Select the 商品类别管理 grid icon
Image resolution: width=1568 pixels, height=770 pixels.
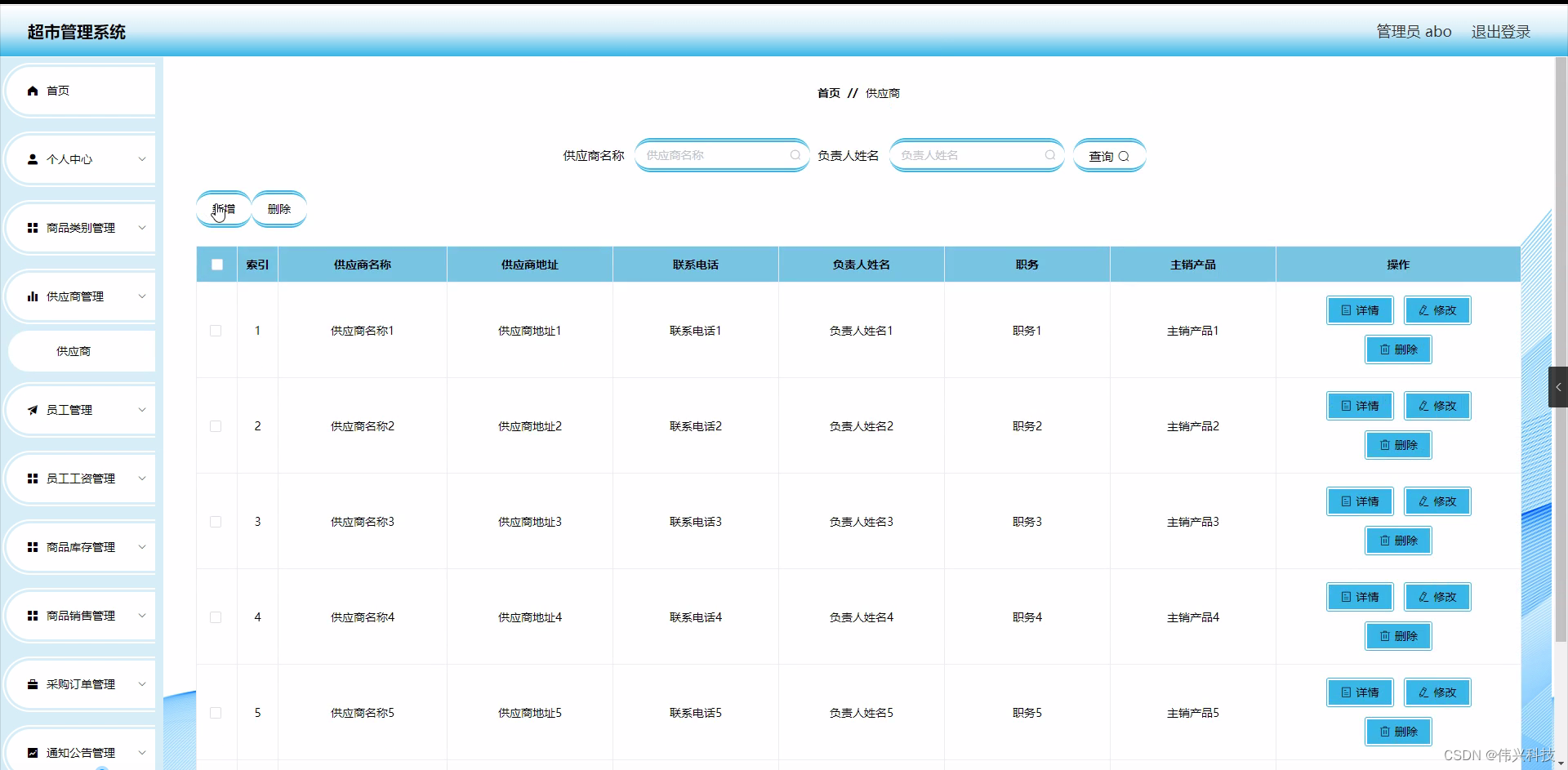point(33,228)
